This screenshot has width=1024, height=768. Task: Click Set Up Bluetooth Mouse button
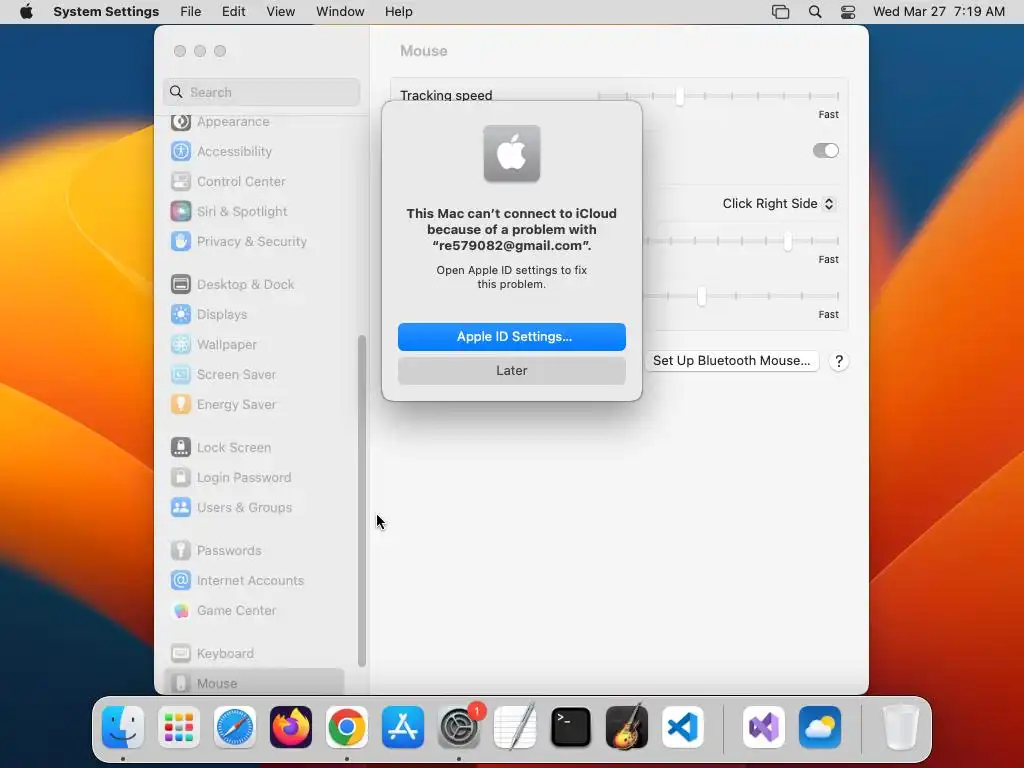pos(731,361)
